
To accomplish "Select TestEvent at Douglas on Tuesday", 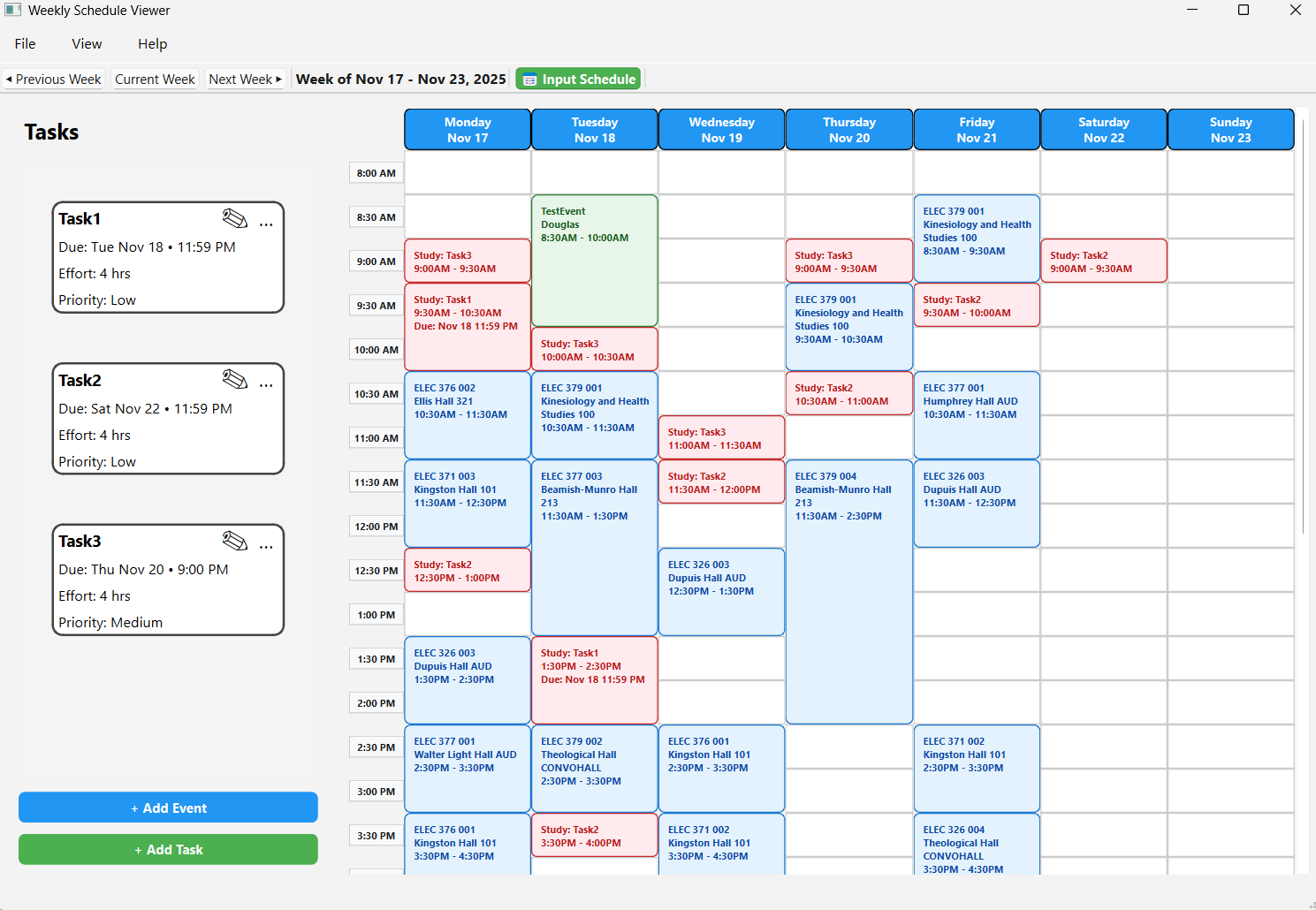I will (x=594, y=259).
